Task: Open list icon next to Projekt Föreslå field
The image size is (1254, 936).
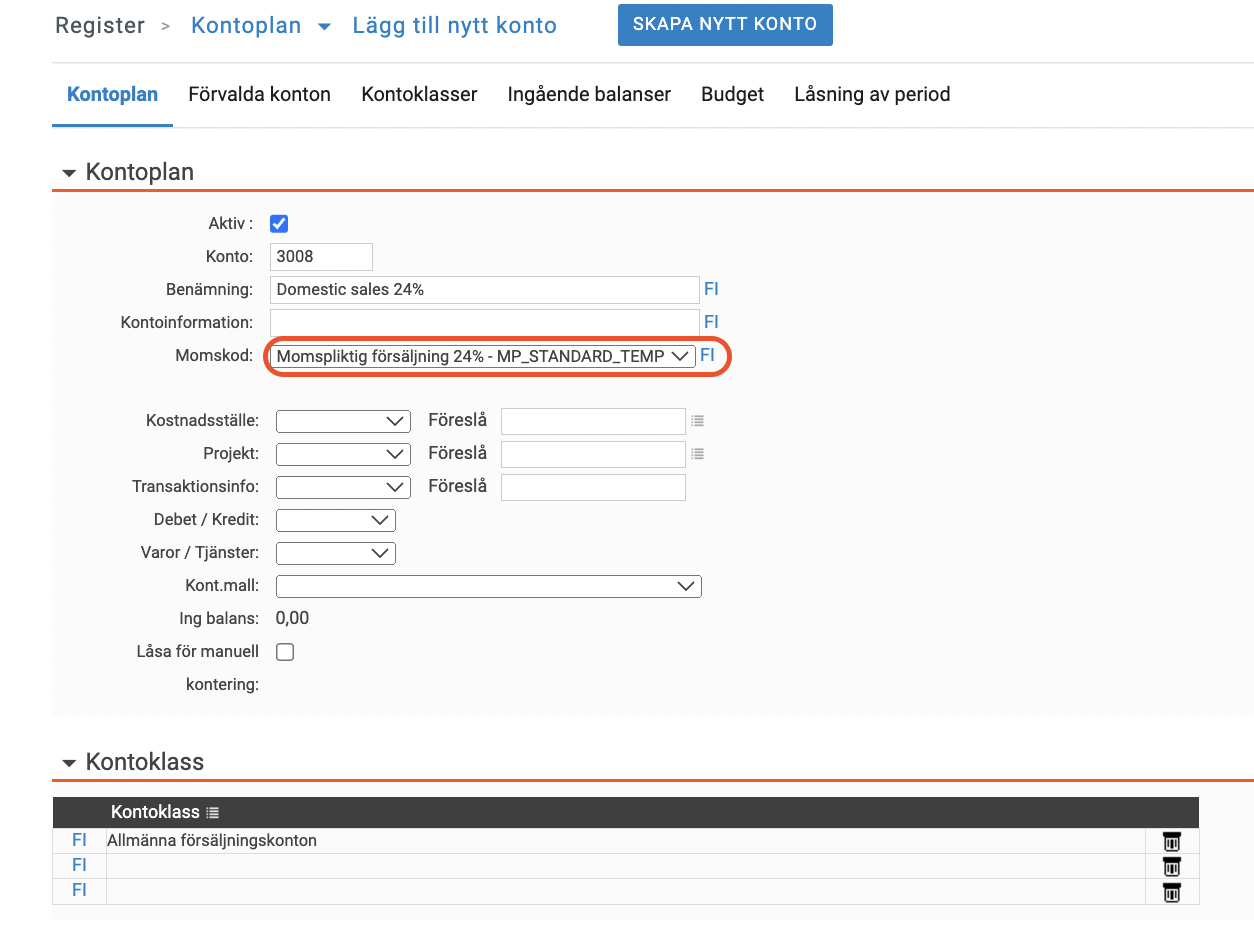Action: click(698, 454)
